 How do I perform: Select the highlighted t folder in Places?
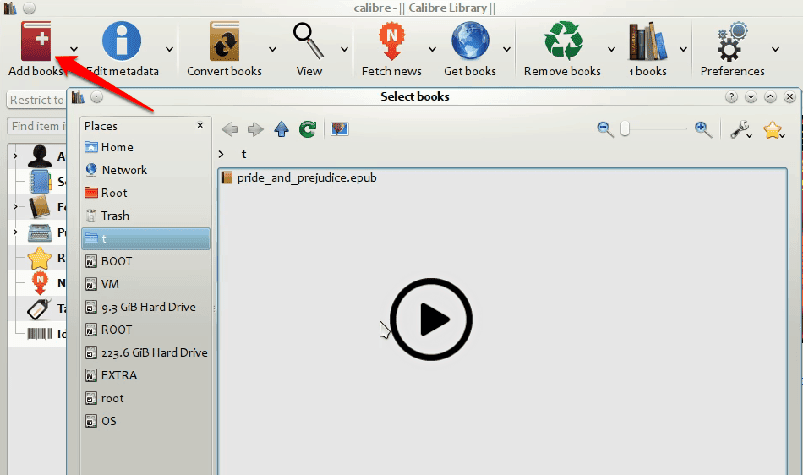click(146, 239)
